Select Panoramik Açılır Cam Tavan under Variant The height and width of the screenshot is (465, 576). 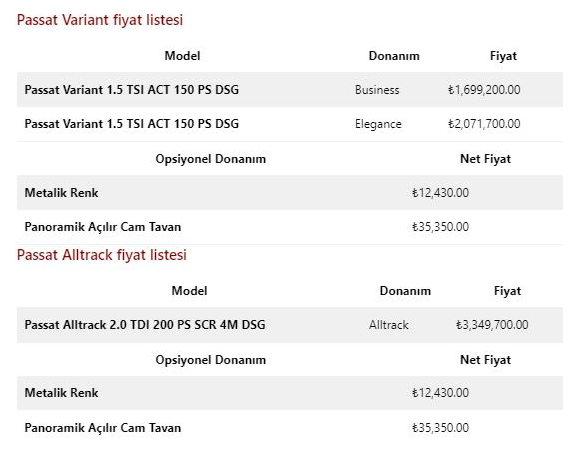tap(290, 227)
